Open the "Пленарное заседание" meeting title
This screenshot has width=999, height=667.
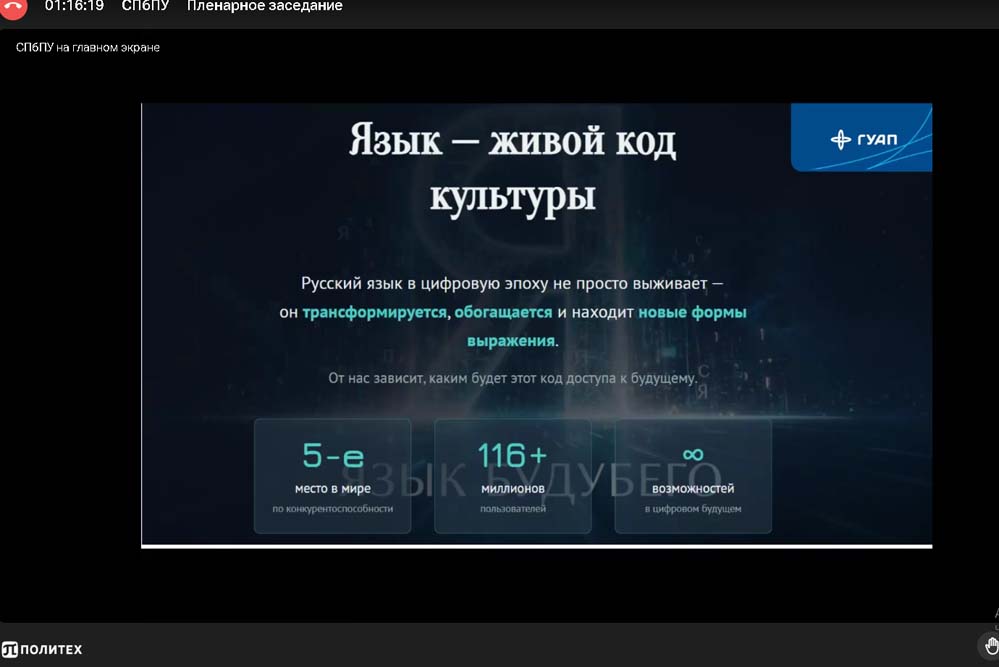tap(264, 6)
